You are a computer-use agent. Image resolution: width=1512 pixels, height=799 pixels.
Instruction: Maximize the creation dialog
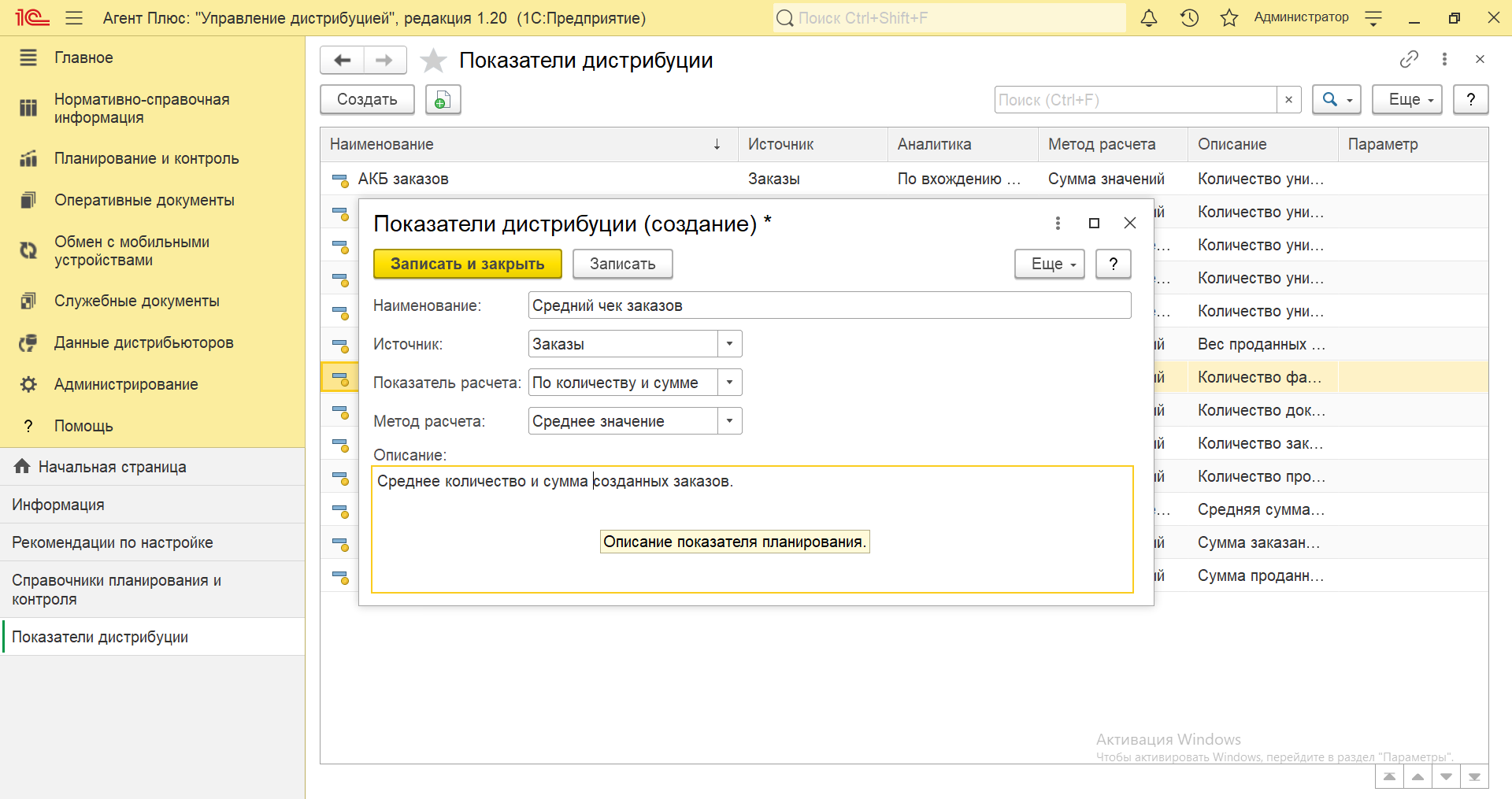pos(1094,224)
